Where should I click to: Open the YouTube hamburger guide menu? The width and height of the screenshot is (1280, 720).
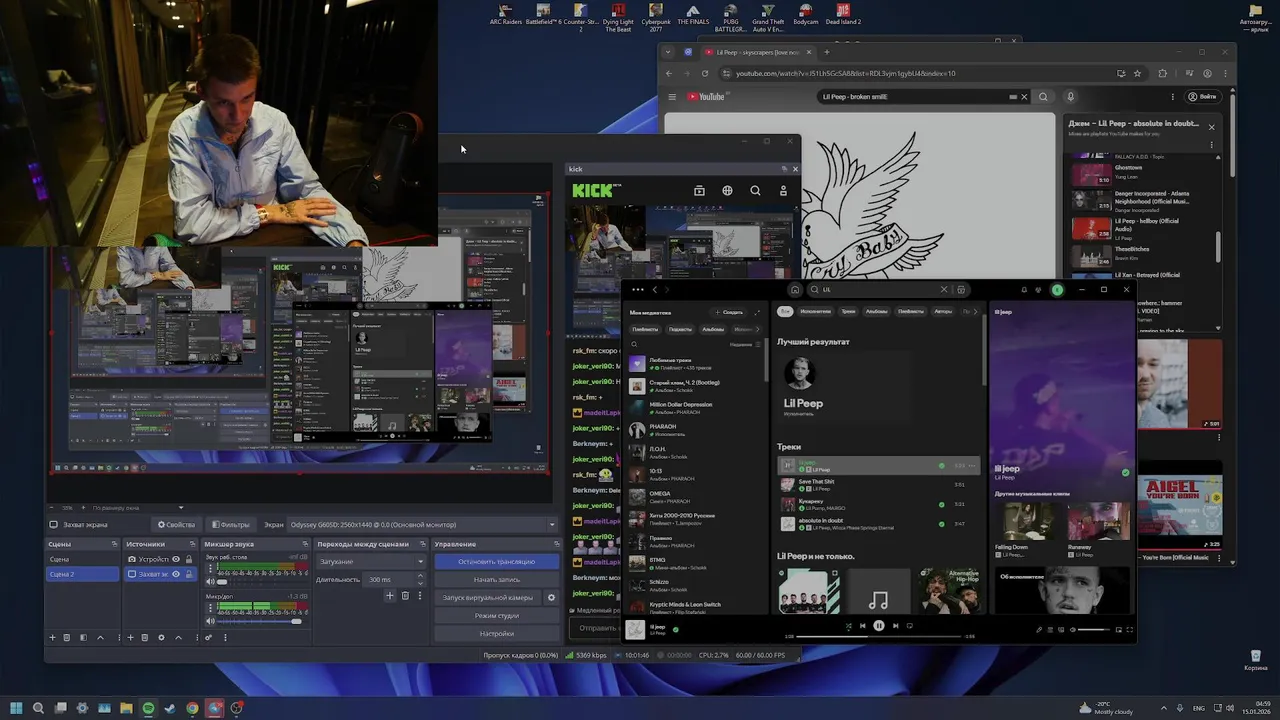click(673, 97)
